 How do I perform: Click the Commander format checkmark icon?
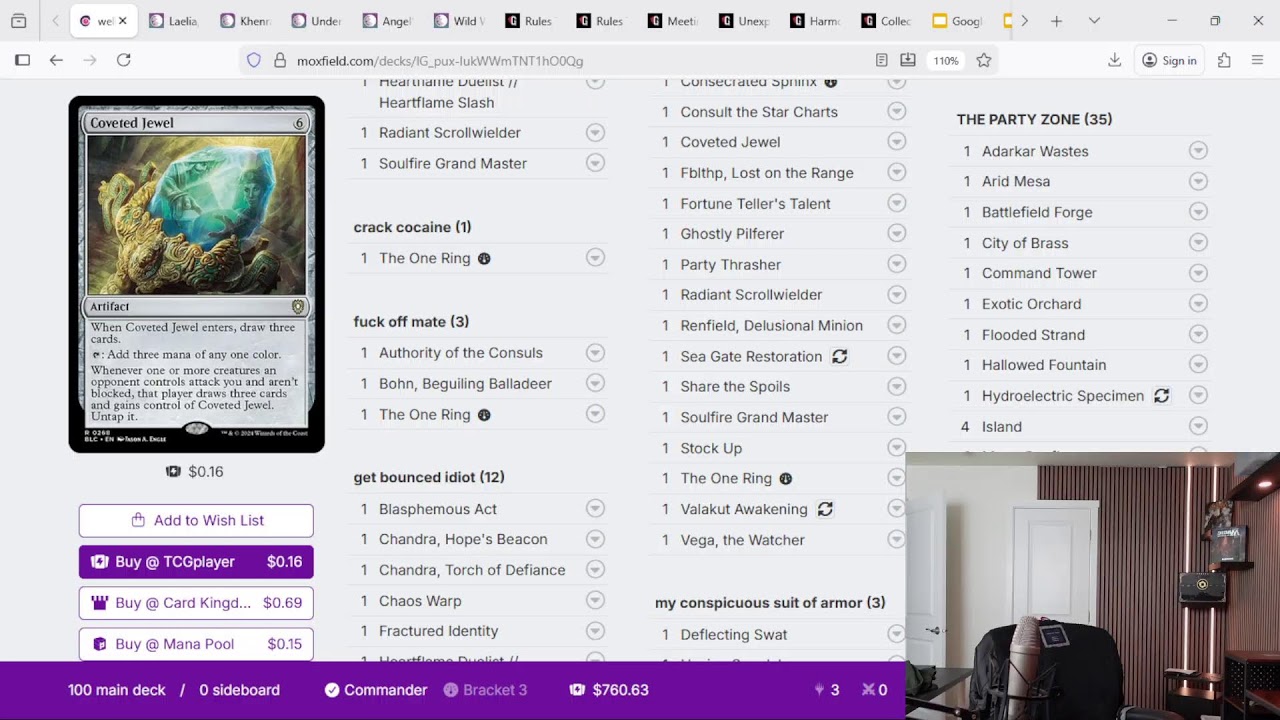pyautogui.click(x=332, y=690)
